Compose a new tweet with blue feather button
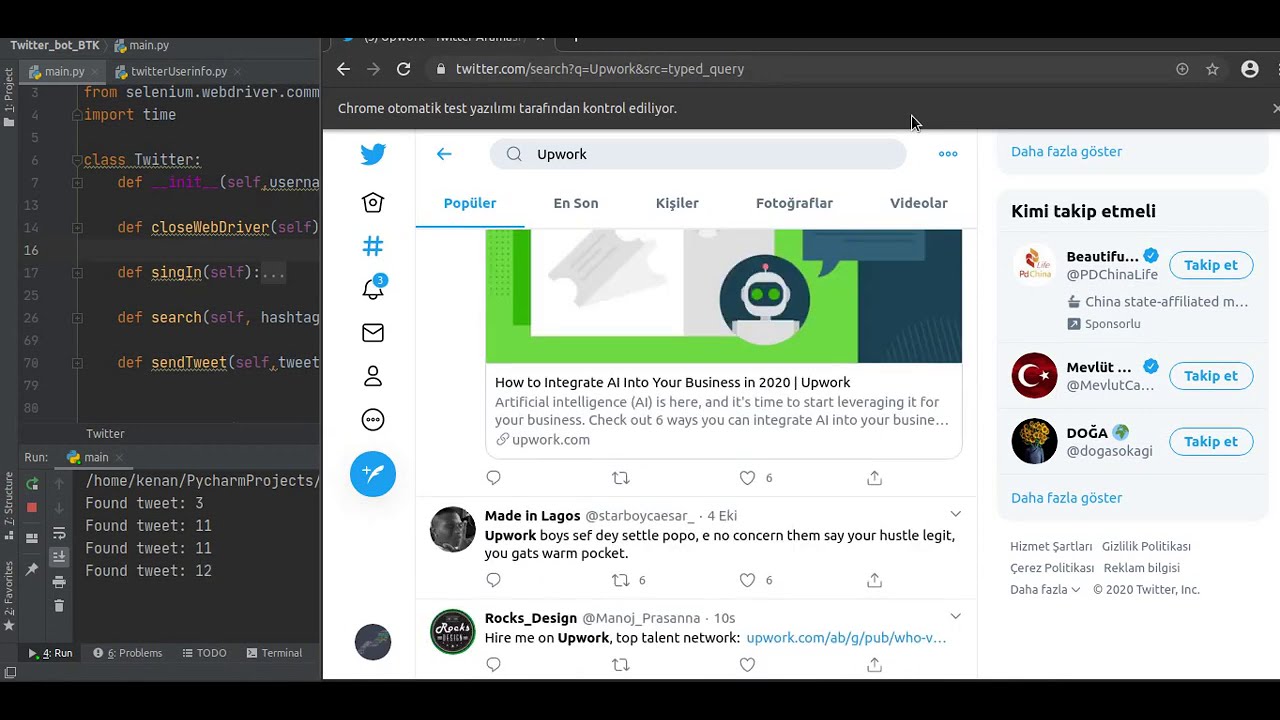Screen dimensions: 1280x720 click(x=373, y=473)
